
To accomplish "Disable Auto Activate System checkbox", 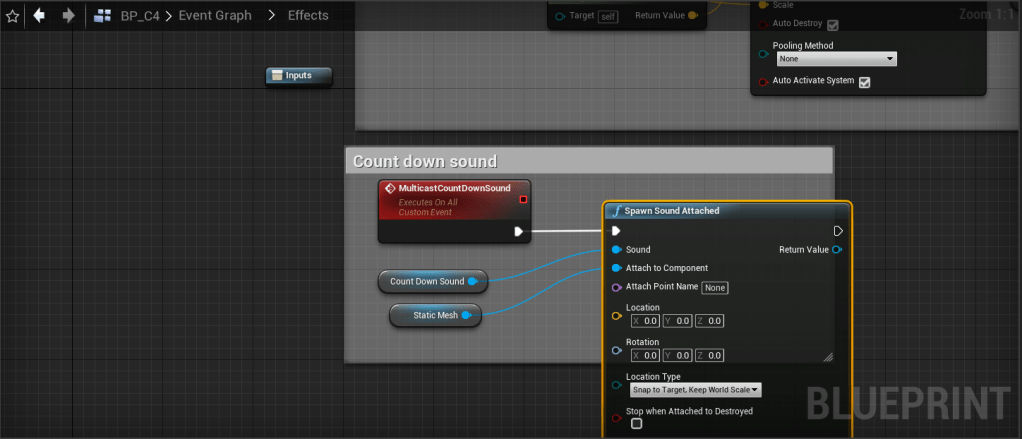I will click(x=865, y=82).
